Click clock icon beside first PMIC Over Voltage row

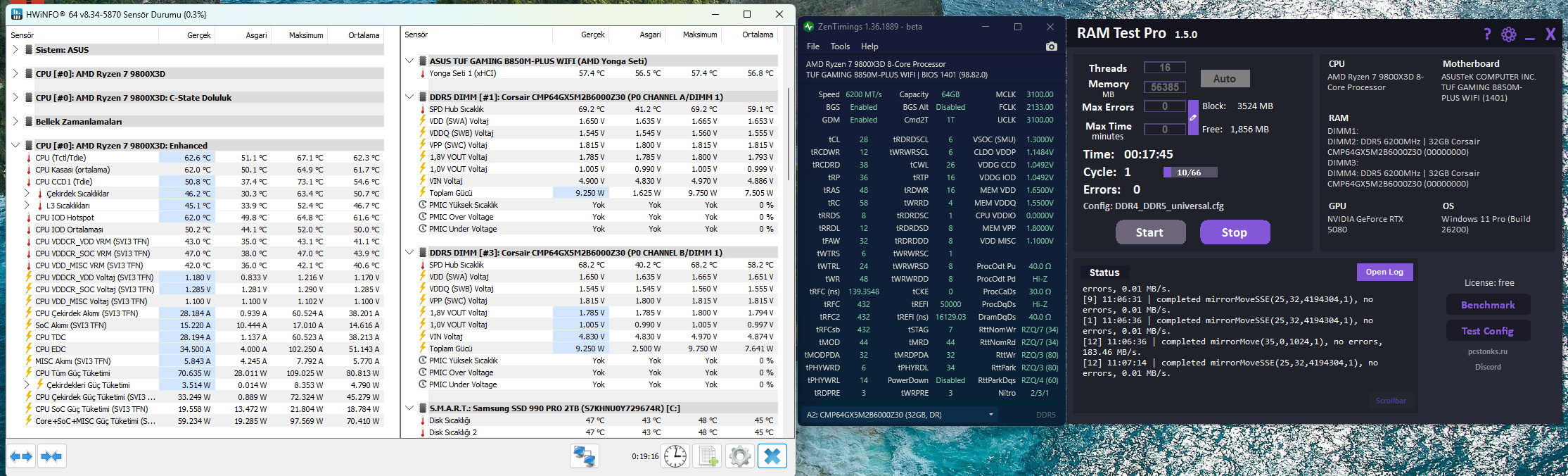pos(423,217)
